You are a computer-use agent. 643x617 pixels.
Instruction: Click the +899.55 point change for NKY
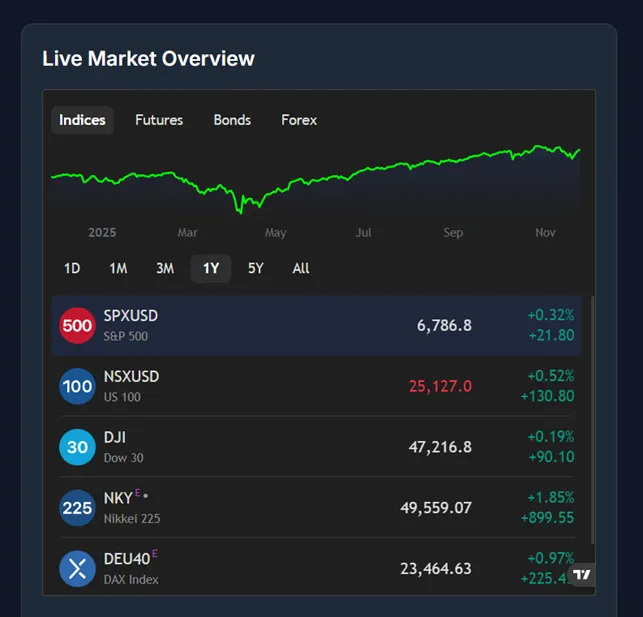pyautogui.click(x=547, y=518)
